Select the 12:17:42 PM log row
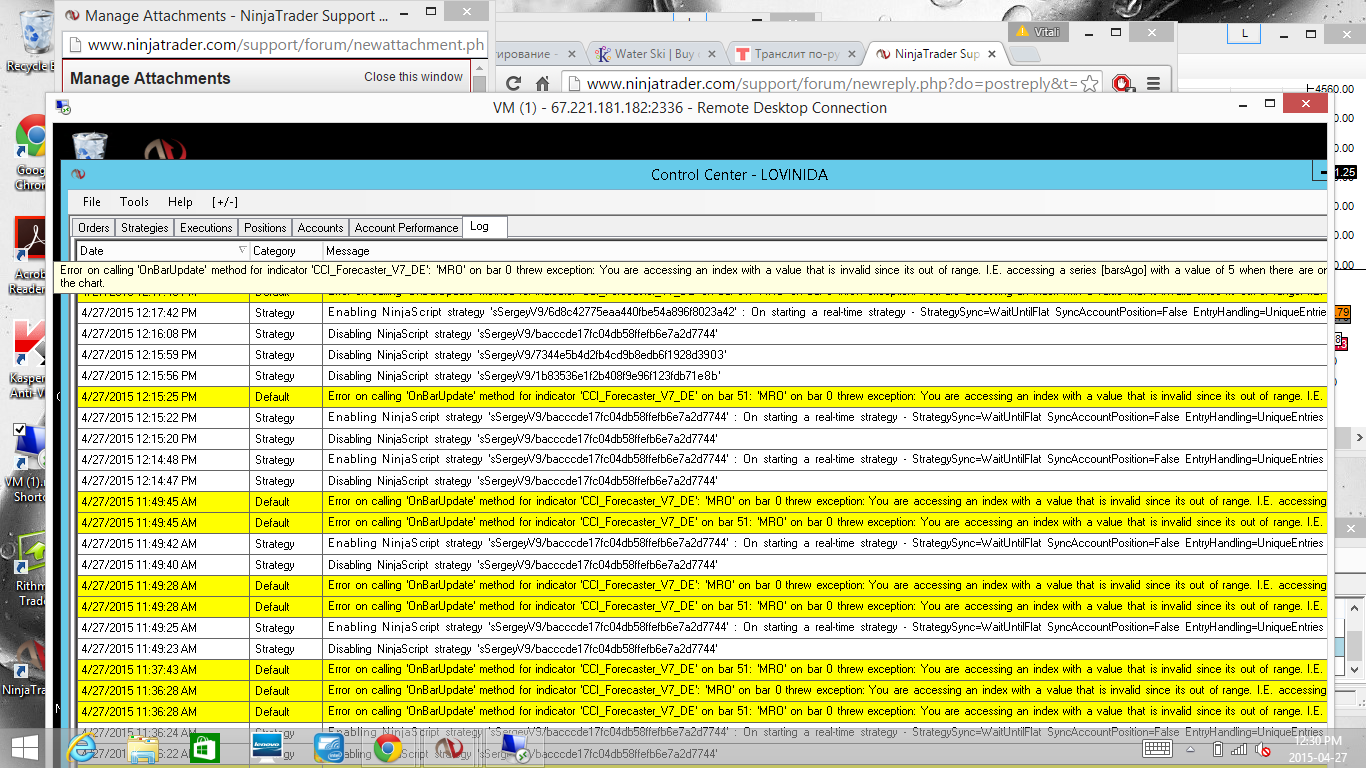This screenshot has height=768, width=1366. [x=702, y=312]
